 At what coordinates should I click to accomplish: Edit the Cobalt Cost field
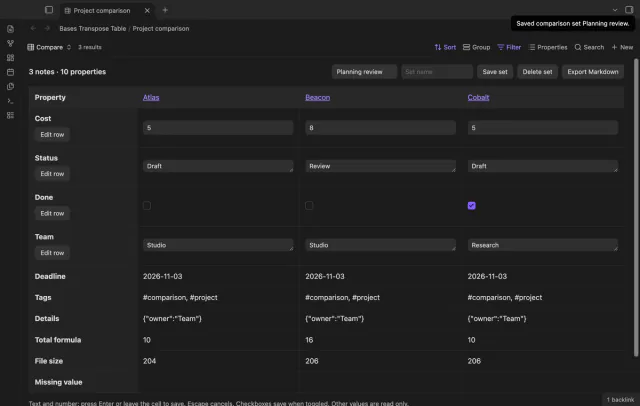tap(543, 128)
